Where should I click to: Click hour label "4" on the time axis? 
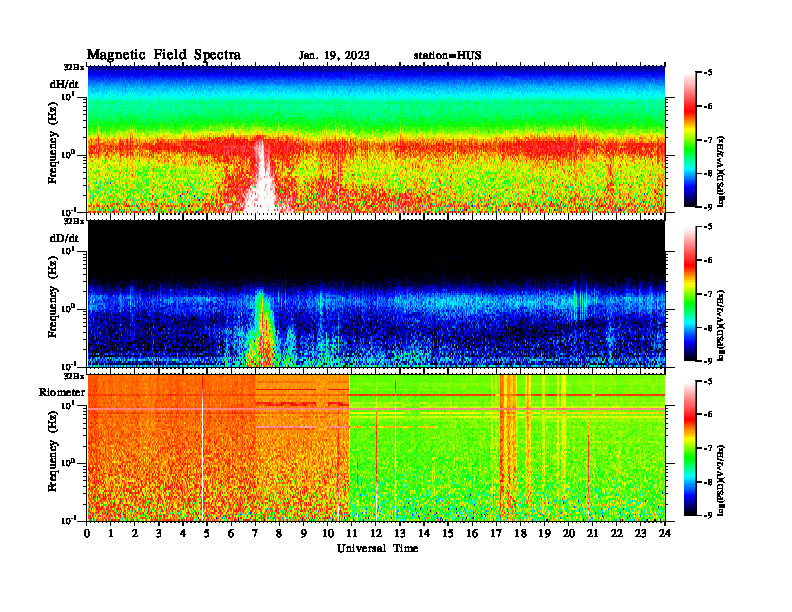pos(183,533)
